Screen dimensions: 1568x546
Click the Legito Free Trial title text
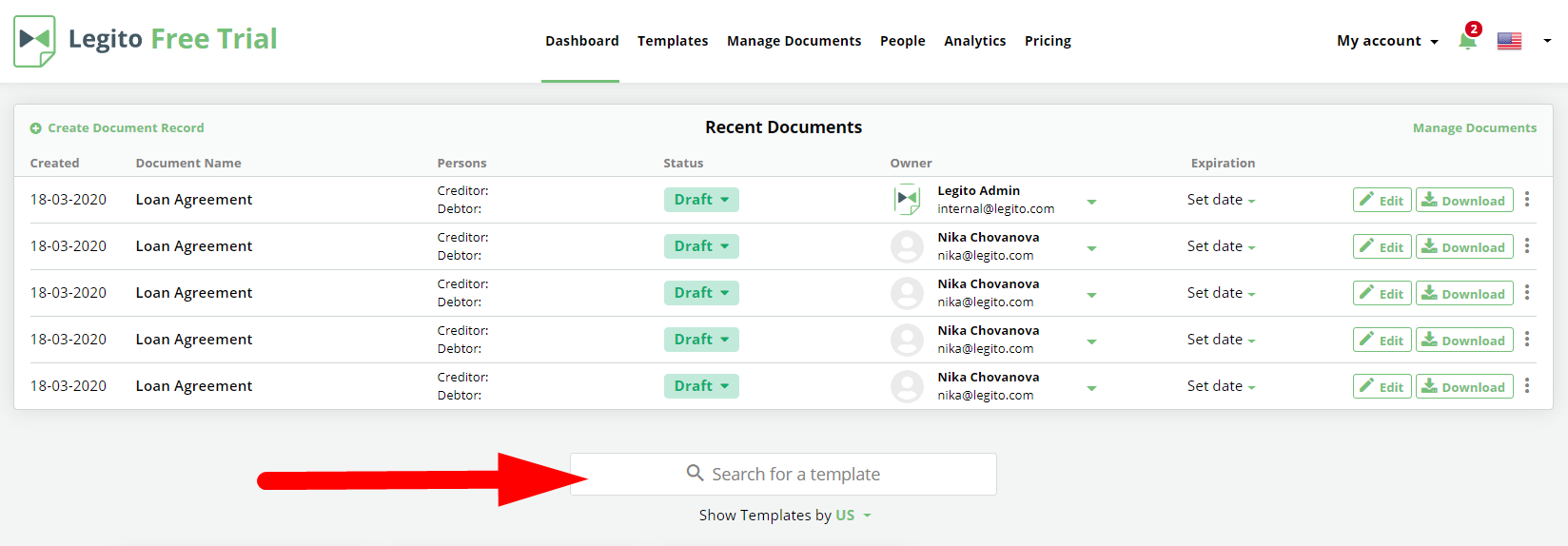coord(172,39)
